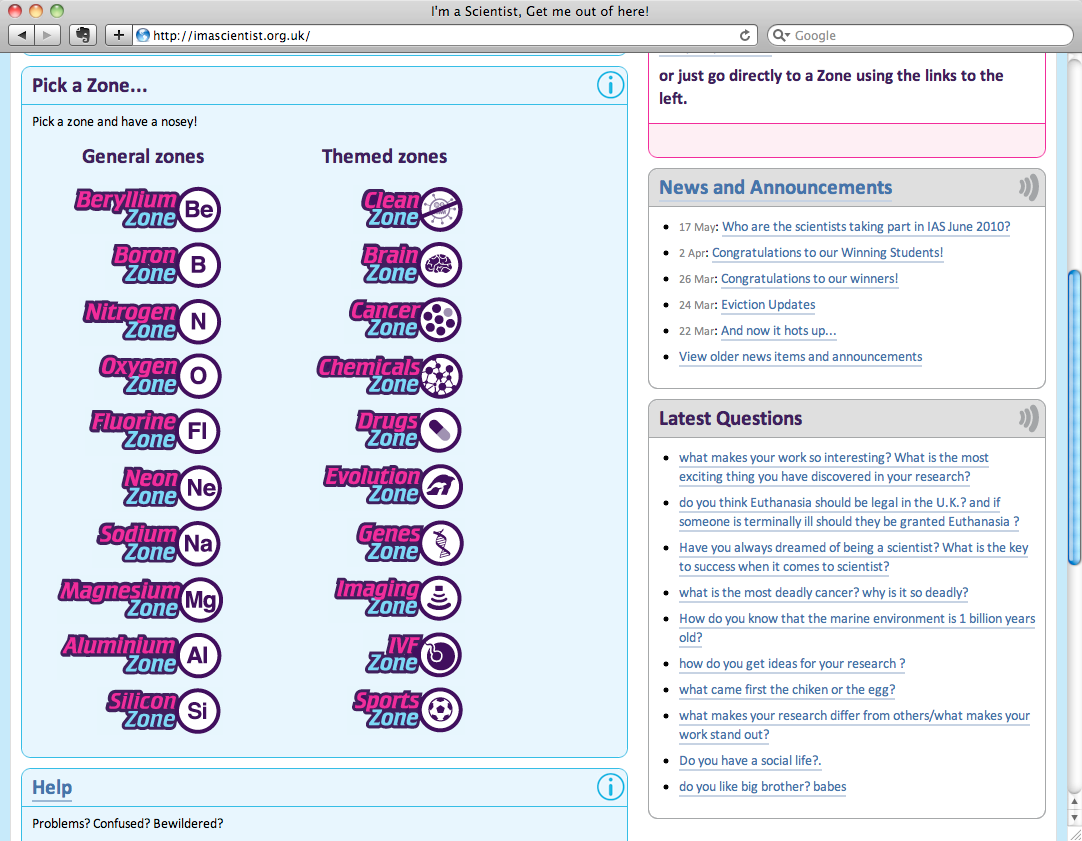This screenshot has width=1082, height=841.
Task: Open the Evernote toolbar icon
Action: tap(83, 35)
